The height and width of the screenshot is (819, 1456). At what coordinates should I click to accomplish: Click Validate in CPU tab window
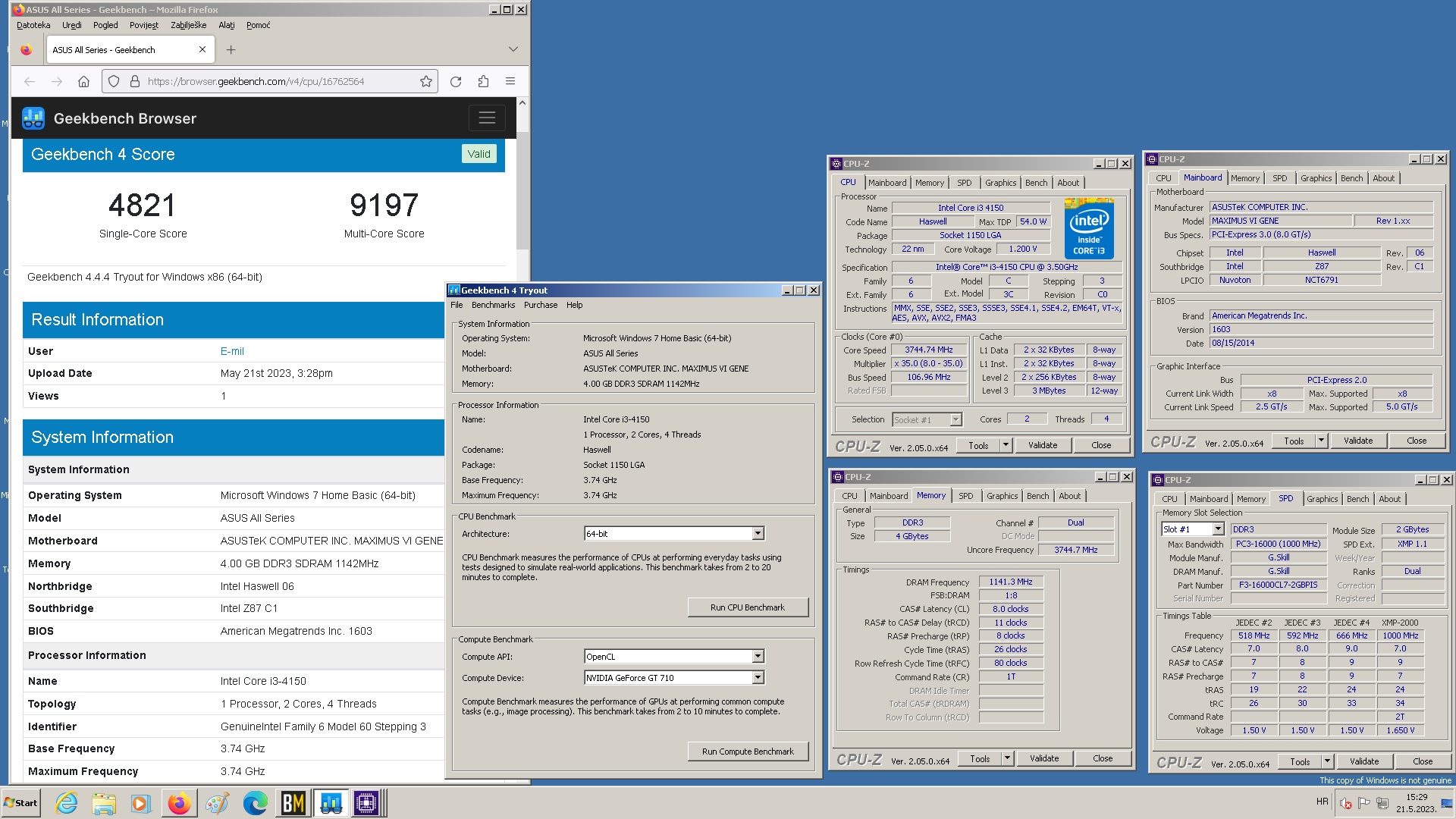1043,446
